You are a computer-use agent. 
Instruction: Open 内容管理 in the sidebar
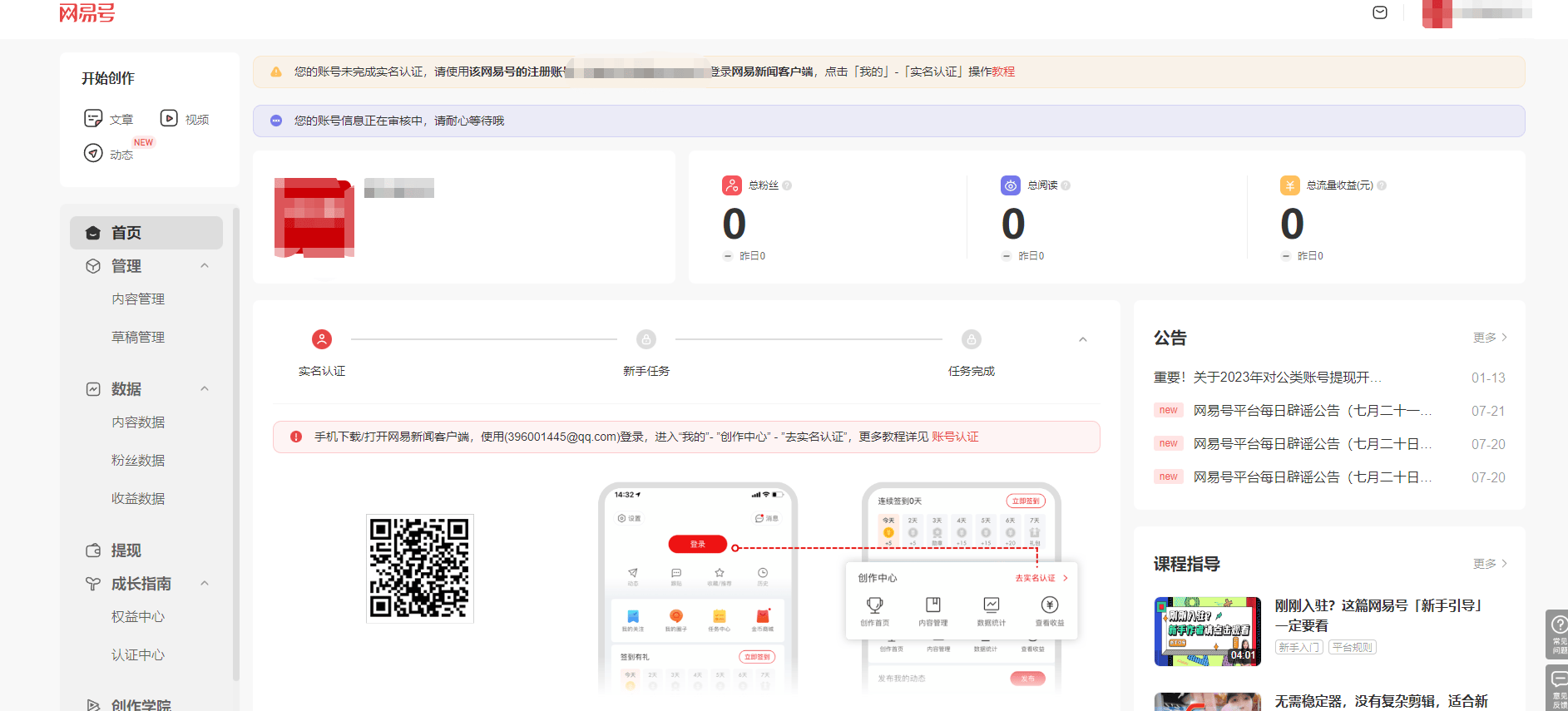(138, 299)
